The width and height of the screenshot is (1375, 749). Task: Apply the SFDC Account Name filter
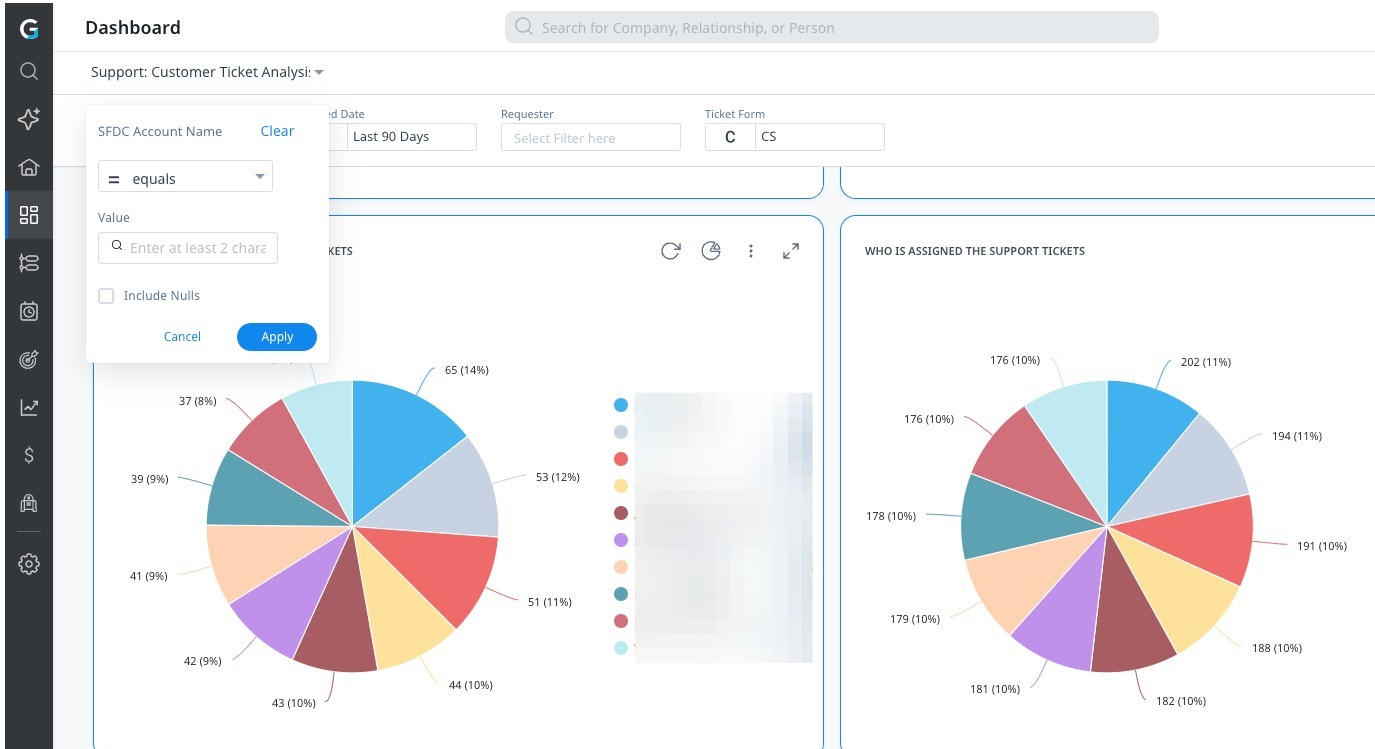[277, 337]
